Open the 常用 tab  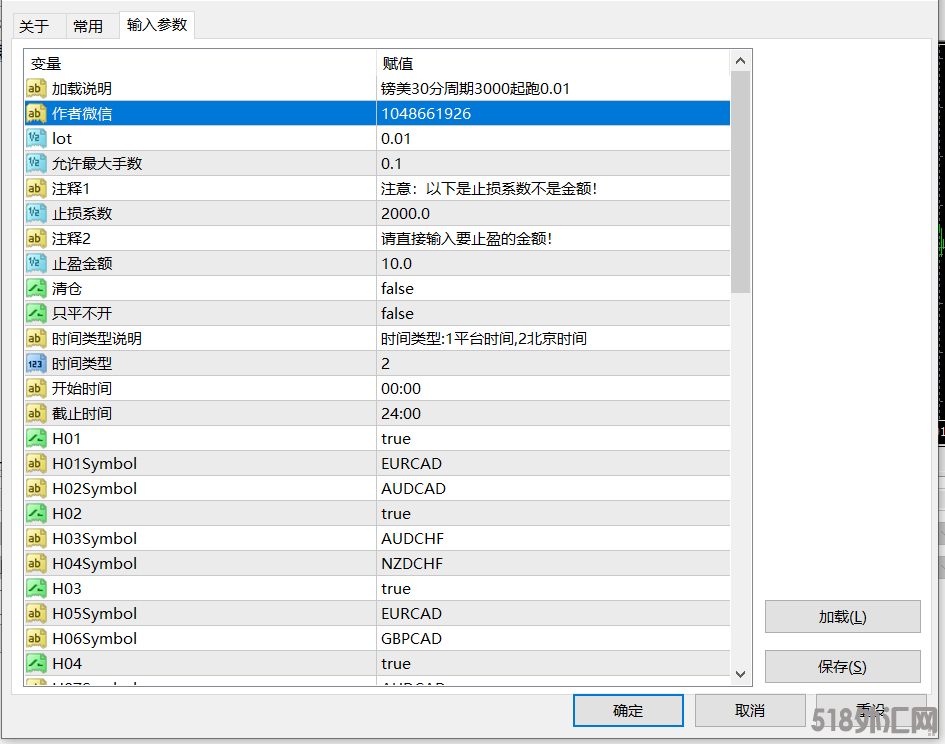(x=88, y=26)
